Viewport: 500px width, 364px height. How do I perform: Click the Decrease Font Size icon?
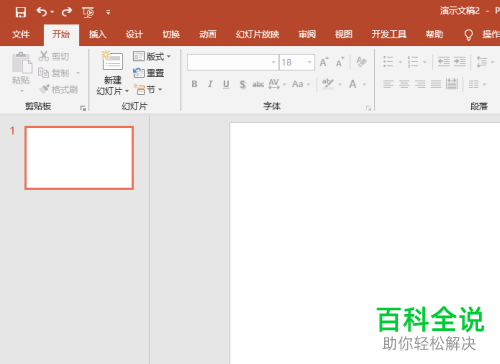pyautogui.click(x=340, y=62)
